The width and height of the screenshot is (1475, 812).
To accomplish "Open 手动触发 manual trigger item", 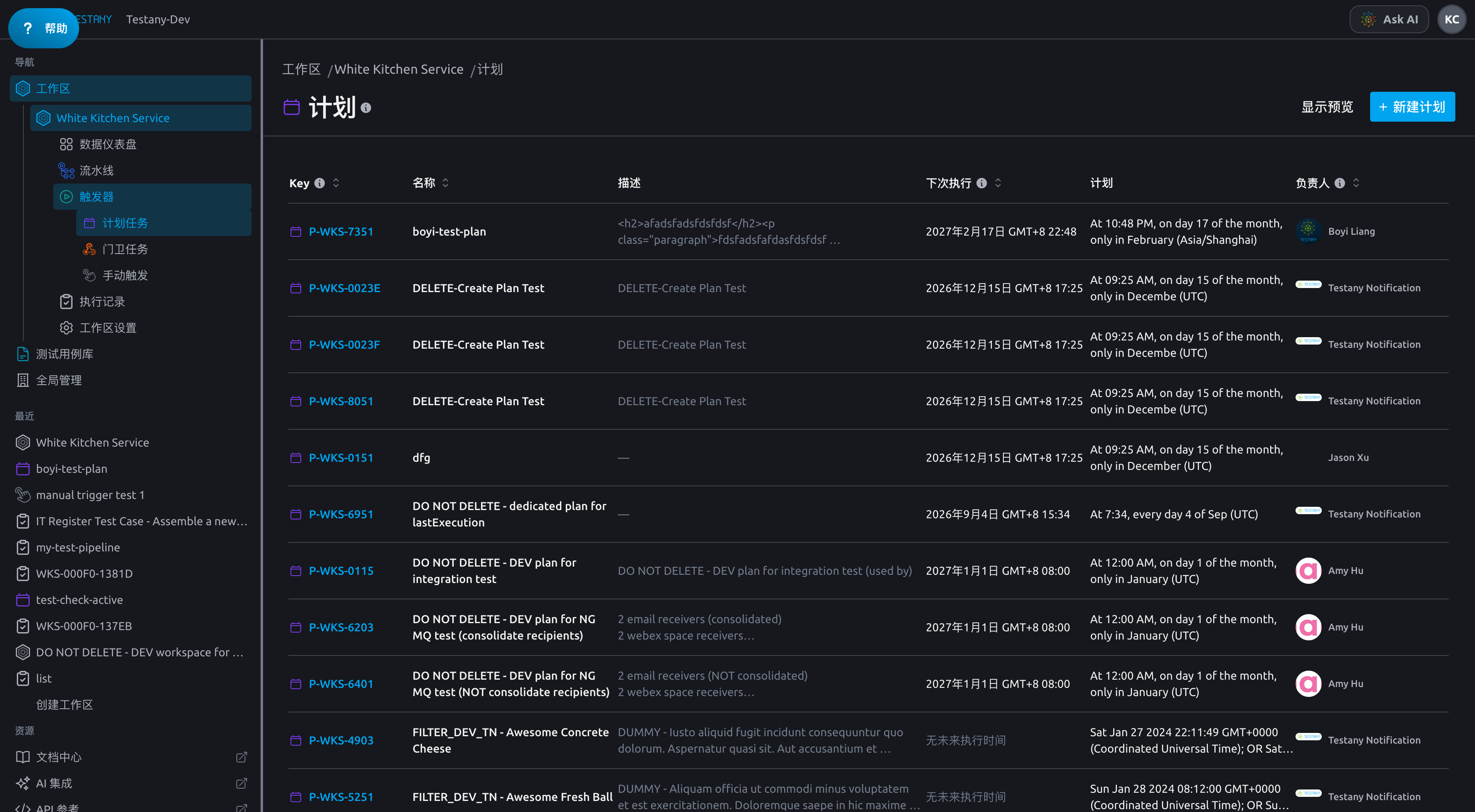I will [x=164, y=275].
